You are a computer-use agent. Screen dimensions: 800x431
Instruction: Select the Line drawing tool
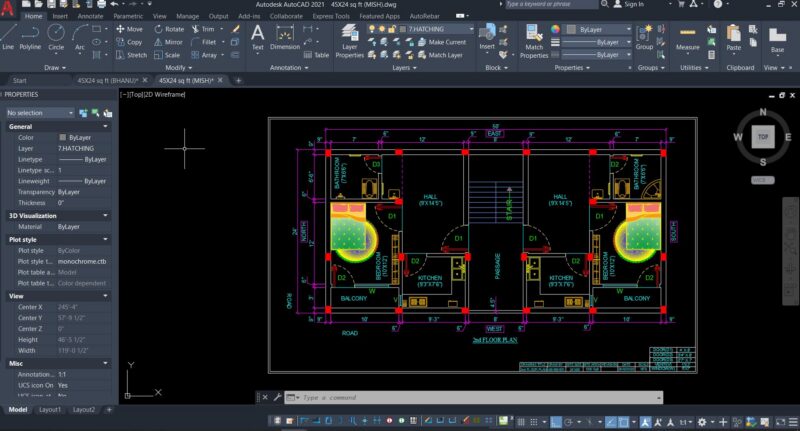click(8, 37)
